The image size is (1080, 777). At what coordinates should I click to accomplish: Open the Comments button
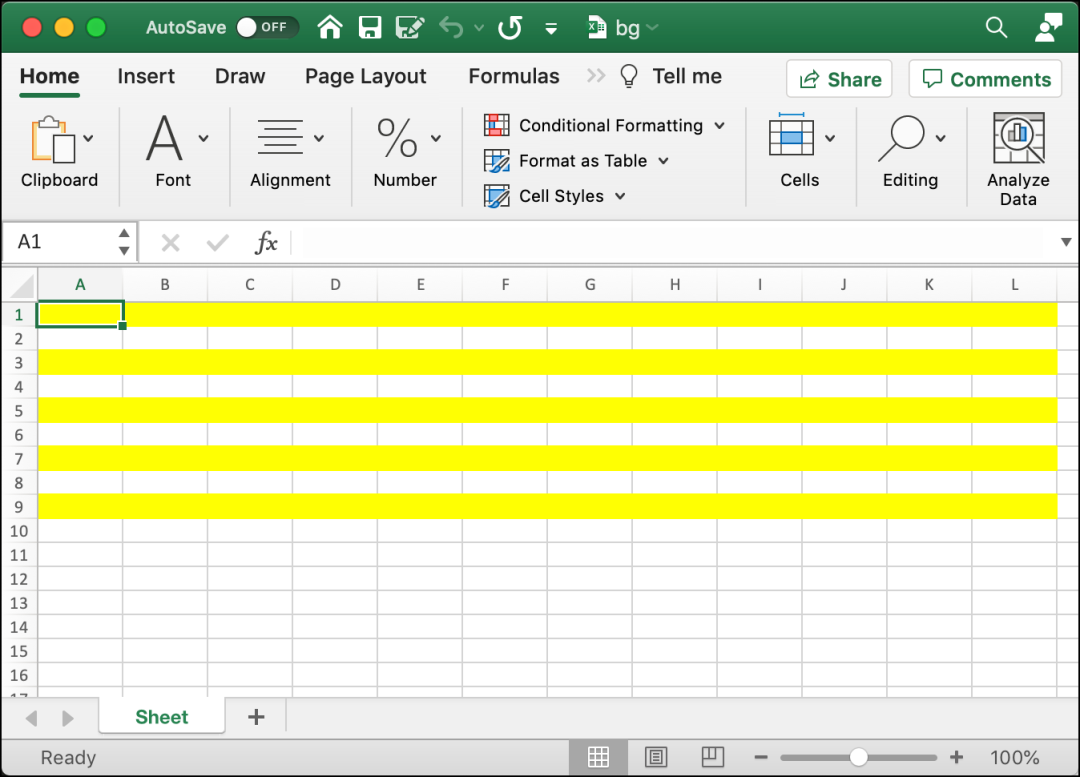986,79
